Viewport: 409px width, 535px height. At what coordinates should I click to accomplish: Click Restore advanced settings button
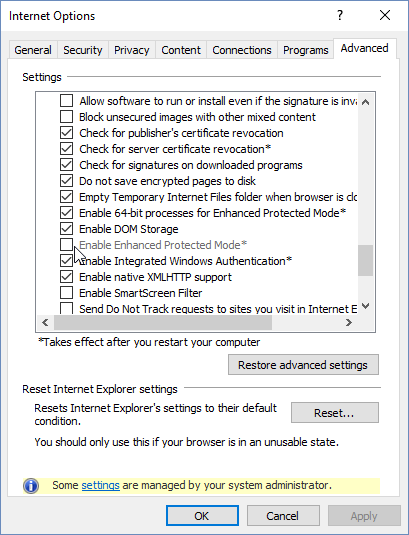coord(303,365)
